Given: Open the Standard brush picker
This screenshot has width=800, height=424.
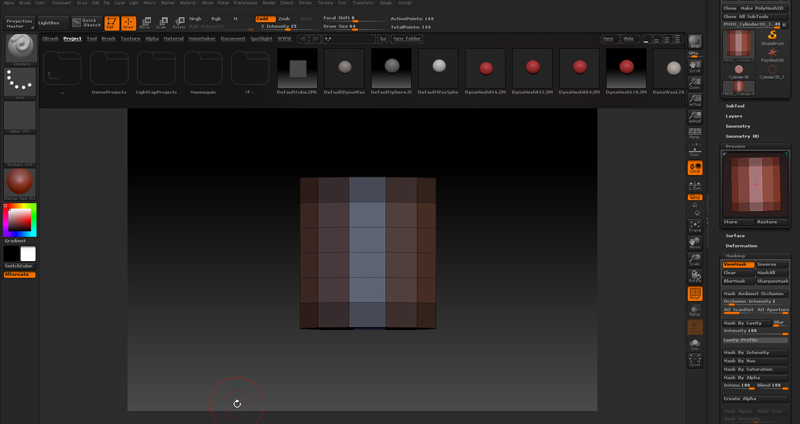Looking at the screenshot, I should point(20,50).
